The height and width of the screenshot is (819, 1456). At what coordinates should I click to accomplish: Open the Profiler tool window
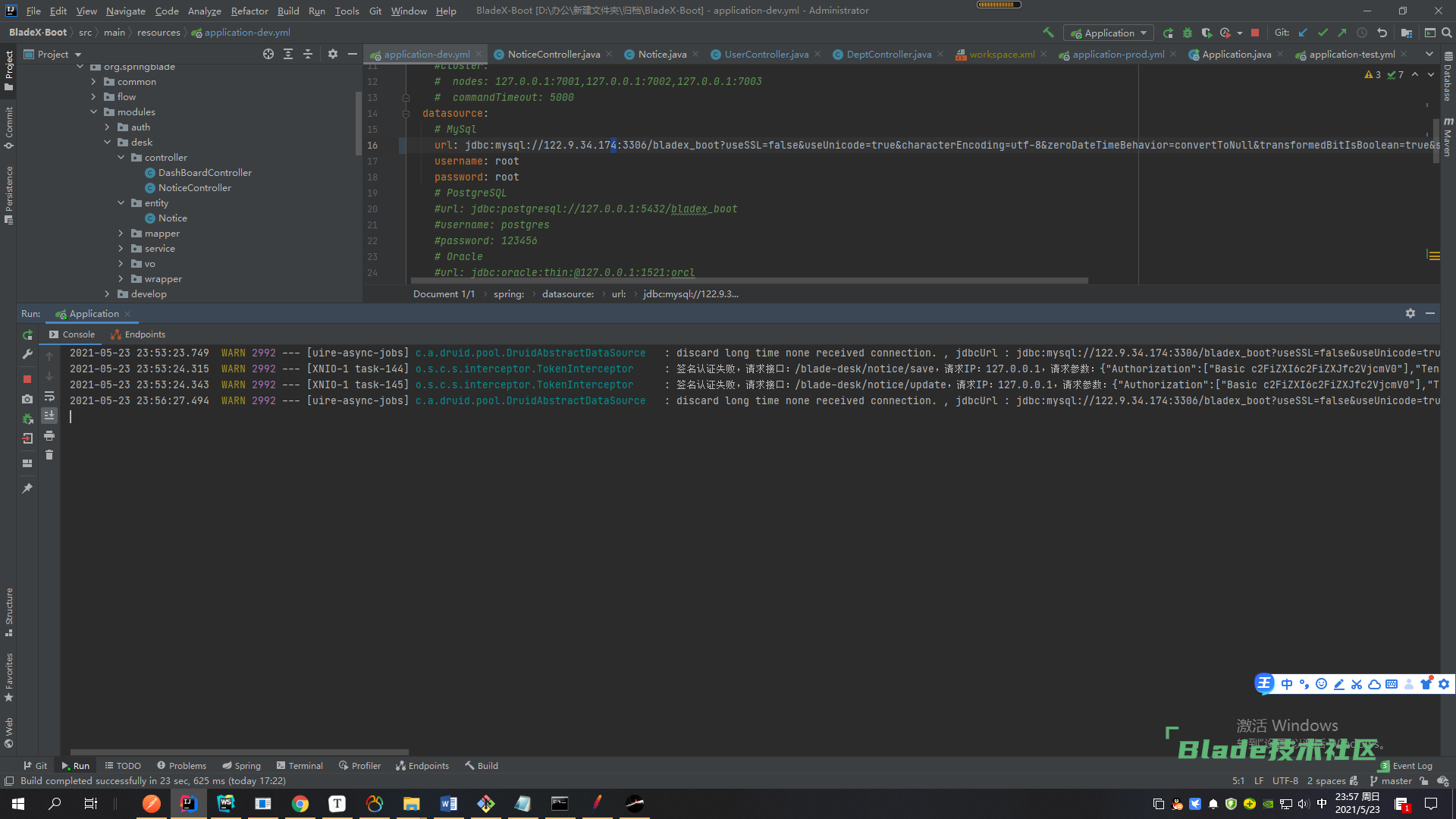[359, 765]
